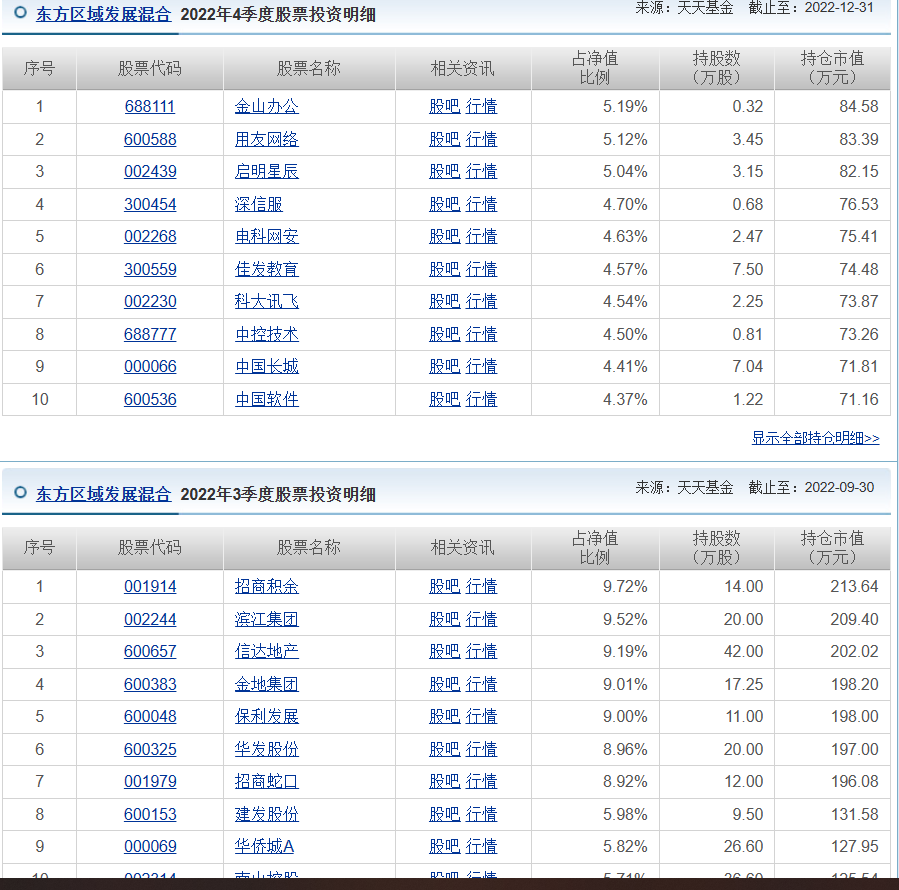View 行情 for 金地集团 row
The height and width of the screenshot is (890, 899).
(x=481, y=684)
